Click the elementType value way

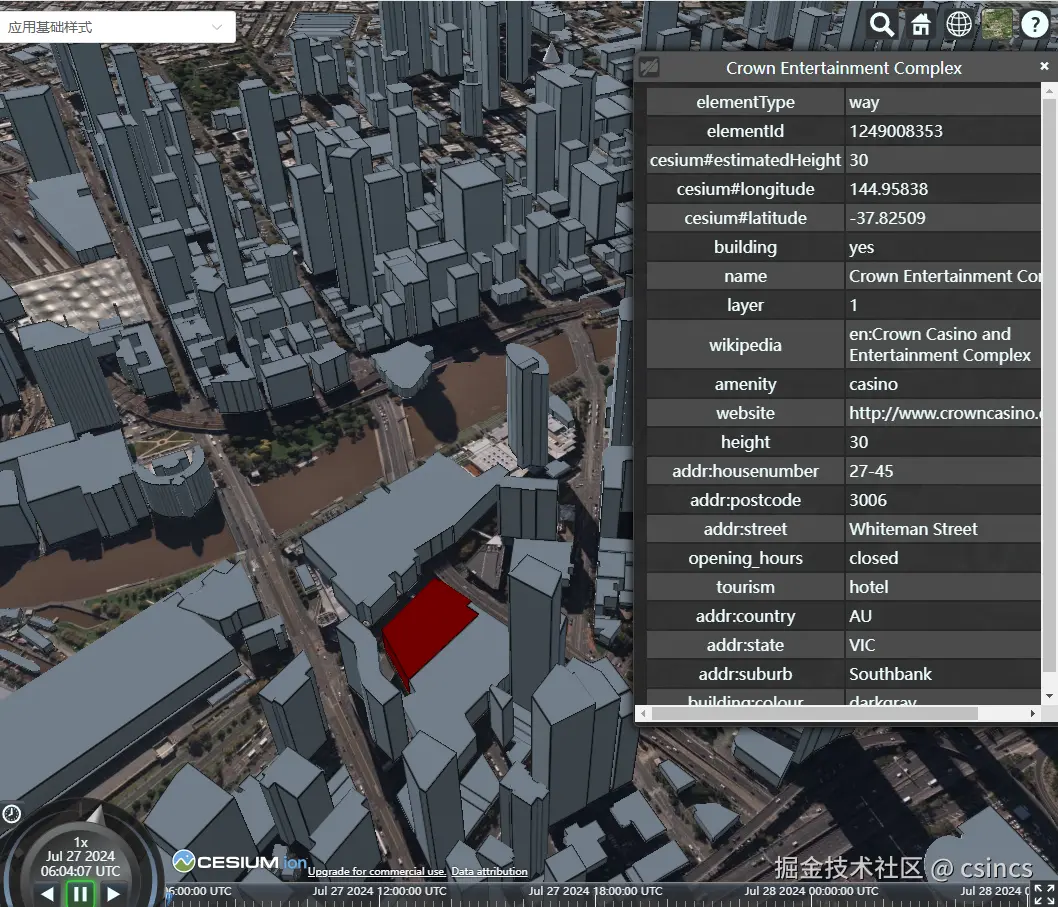pos(864,103)
